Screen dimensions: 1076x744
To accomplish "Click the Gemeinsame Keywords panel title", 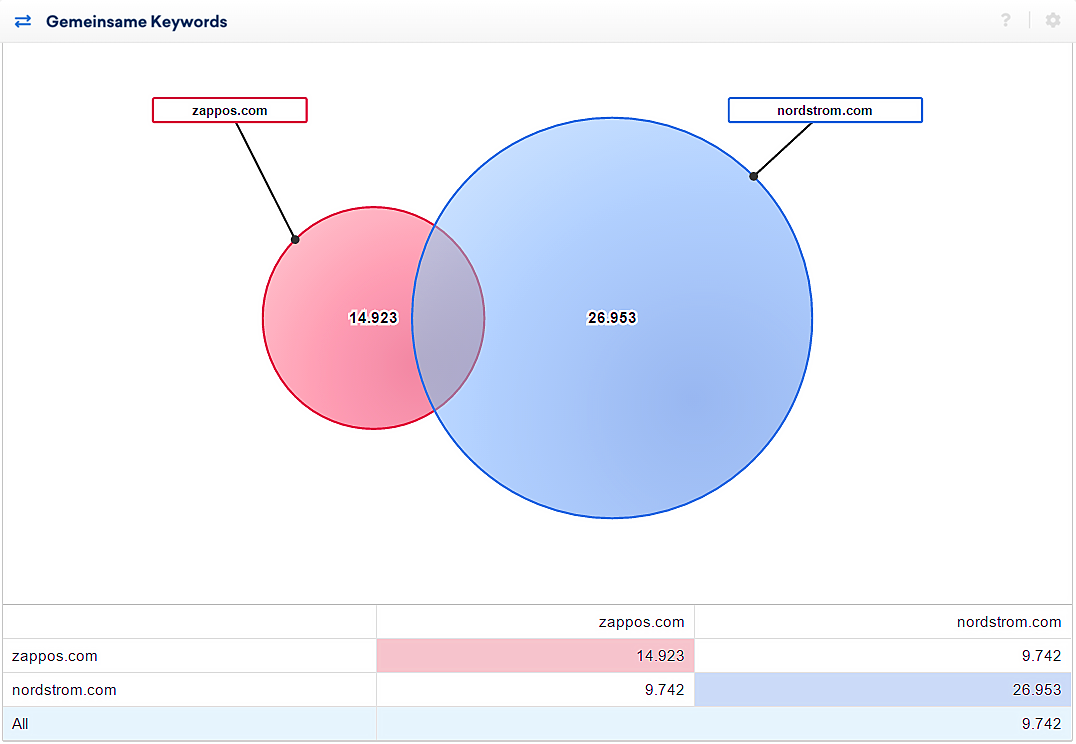I will coord(136,21).
